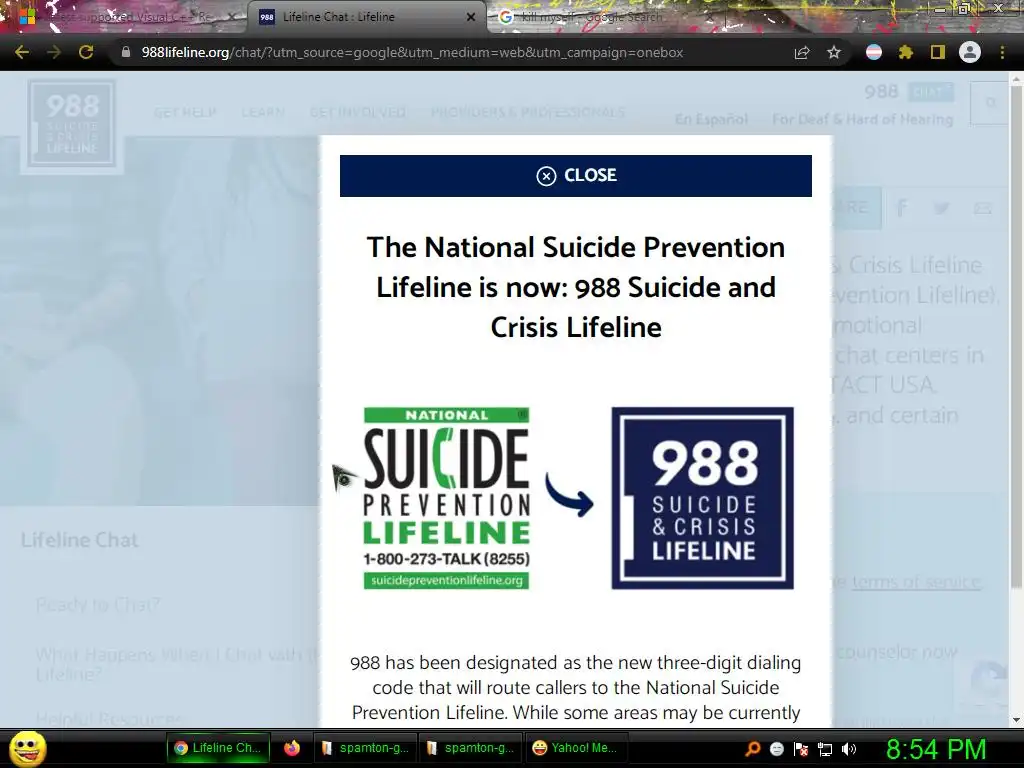
Task: Click the striped flag extension icon
Action: (x=874, y=52)
